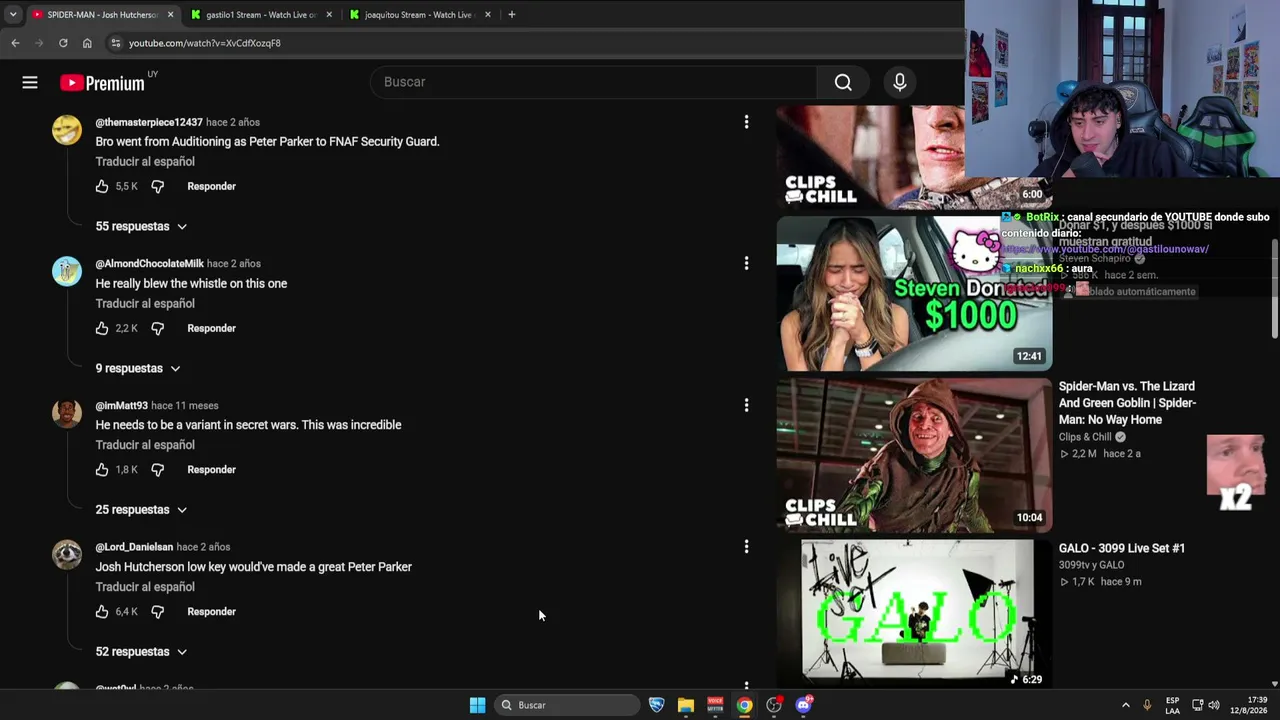Dislike the comment by @imMatt93
Screen dimensions: 1280x720
click(x=157, y=470)
